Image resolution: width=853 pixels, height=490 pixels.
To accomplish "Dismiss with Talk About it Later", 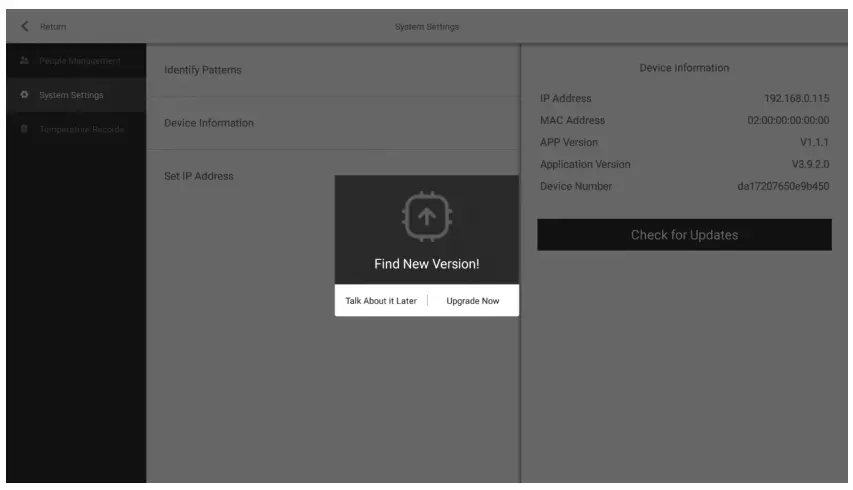I will pyautogui.click(x=381, y=300).
